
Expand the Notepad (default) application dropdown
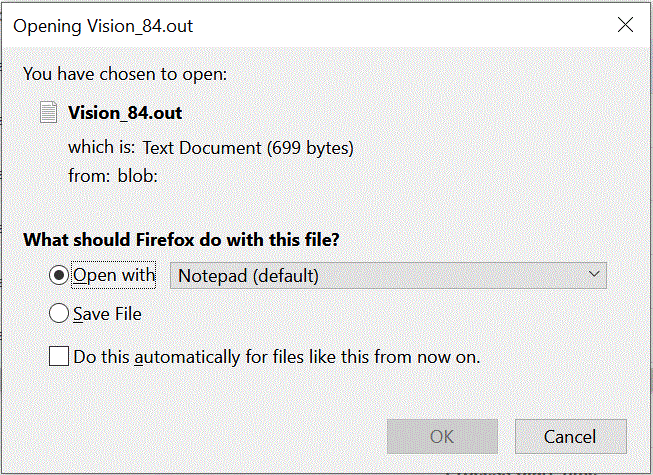tap(388, 275)
